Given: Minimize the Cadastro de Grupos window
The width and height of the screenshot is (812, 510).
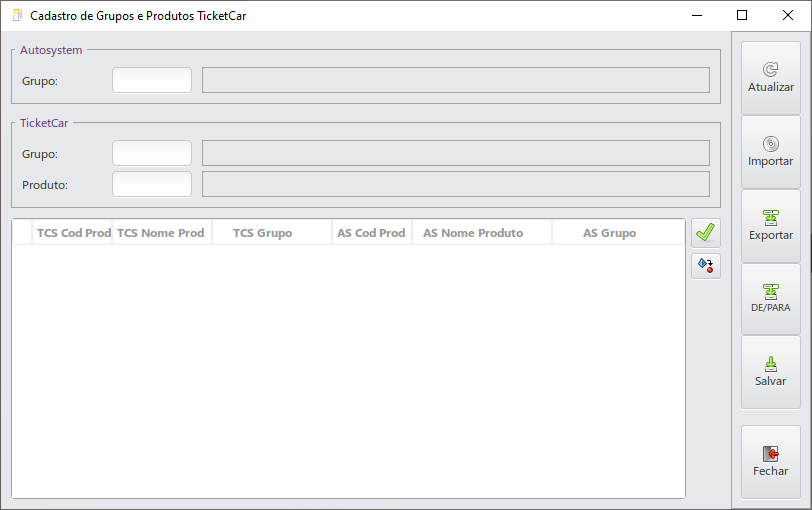Looking at the screenshot, I should [x=697, y=16].
